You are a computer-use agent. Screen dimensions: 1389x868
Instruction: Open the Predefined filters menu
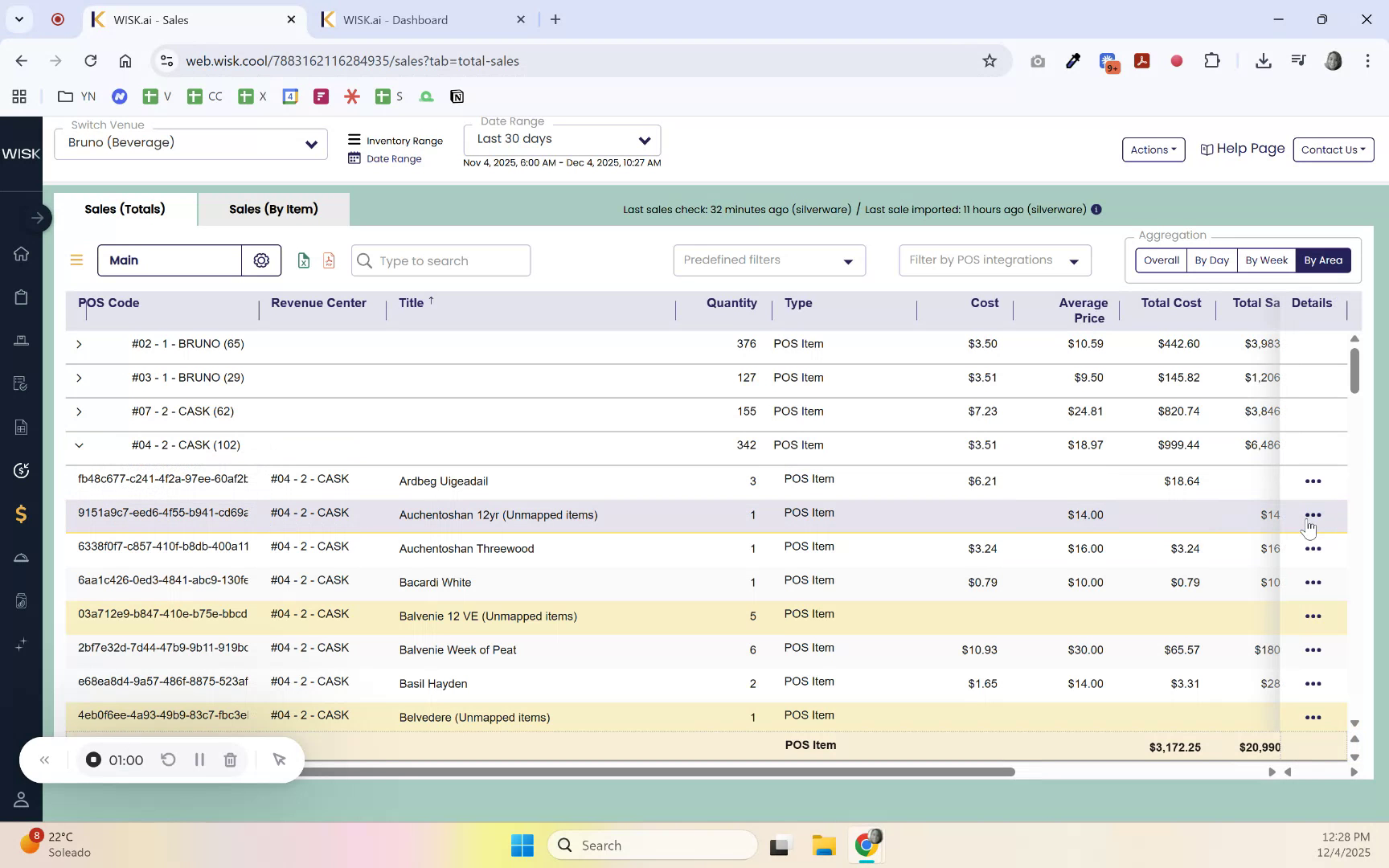[768, 260]
